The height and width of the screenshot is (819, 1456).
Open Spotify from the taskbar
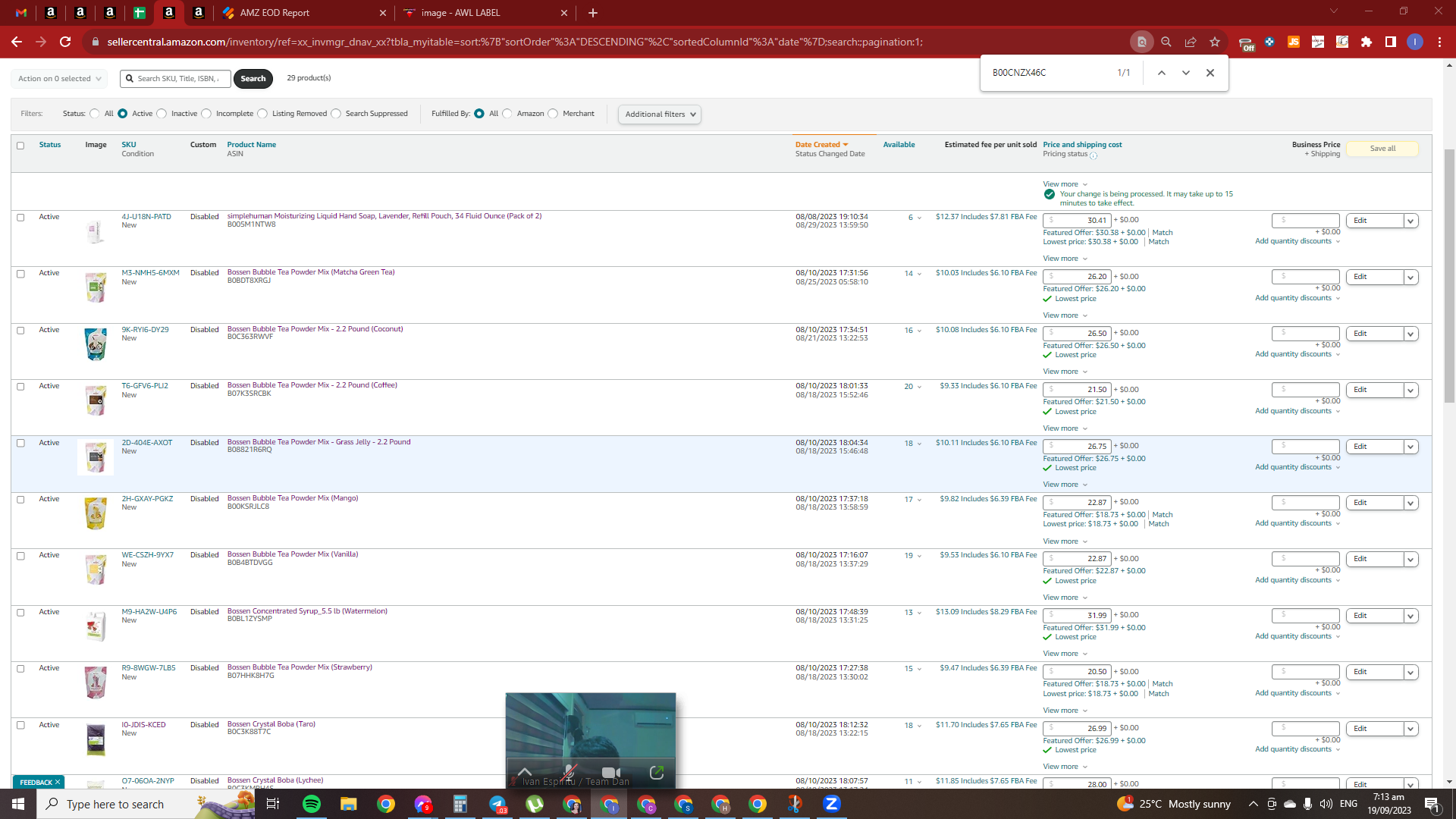coord(312,804)
